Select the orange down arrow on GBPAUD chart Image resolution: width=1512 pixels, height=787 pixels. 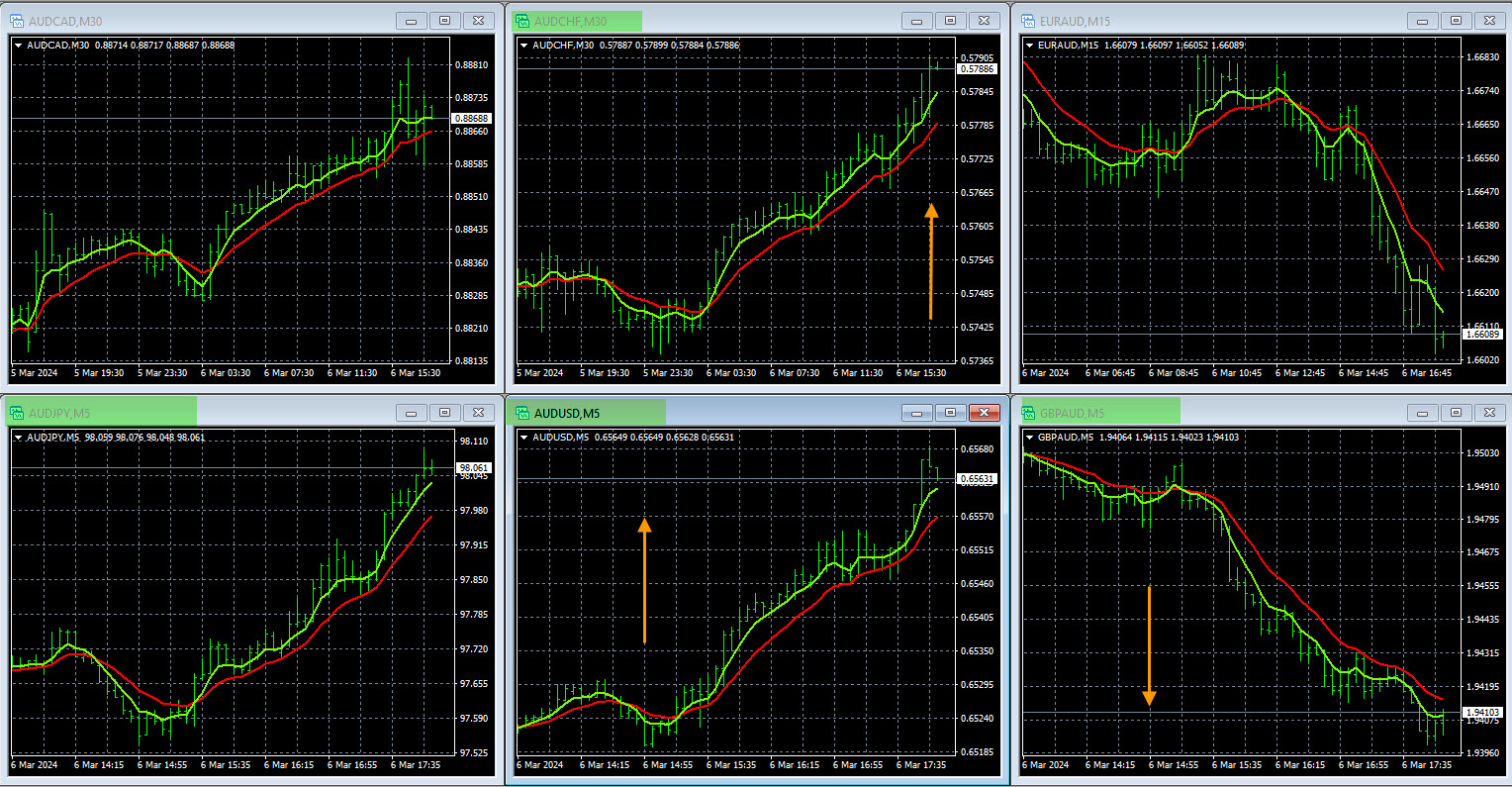click(1149, 645)
